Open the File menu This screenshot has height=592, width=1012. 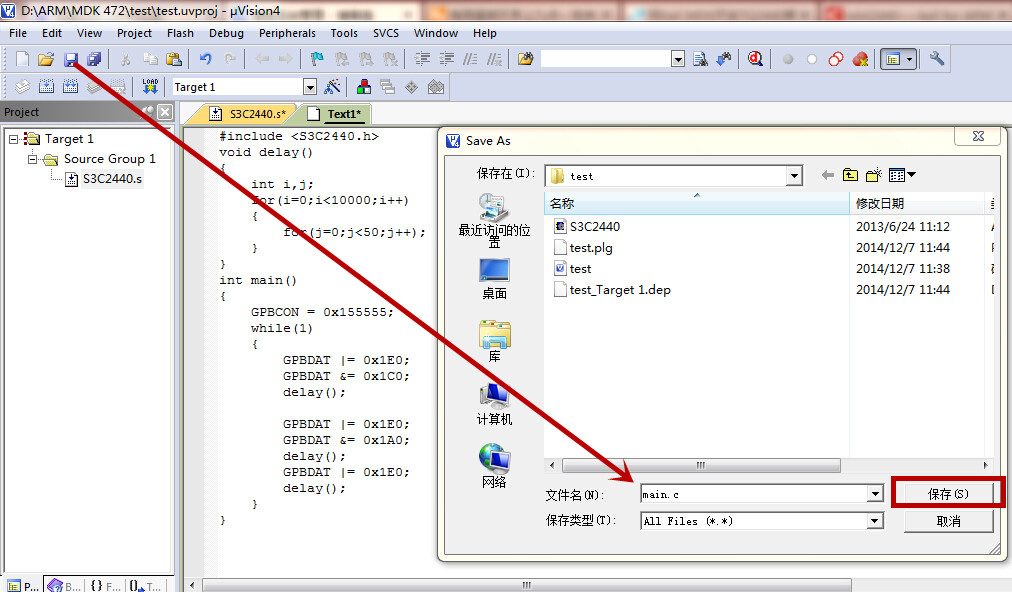pos(18,33)
